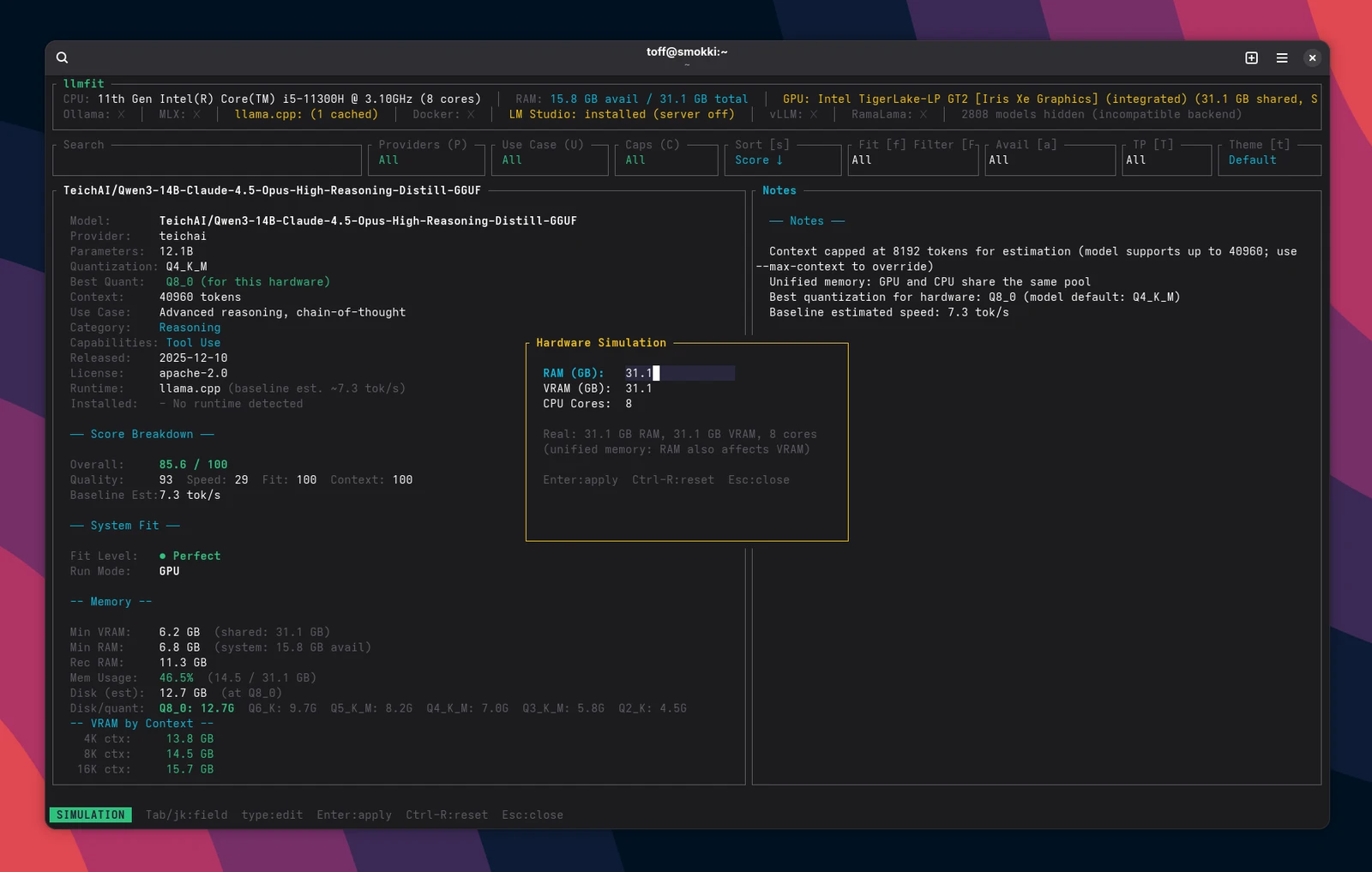Image resolution: width=1372 pixels, height=872 pixels.
Task: Click Ctrl-R:reset in the Hardware Simulation dialog
Action: [x=673, y=480]
